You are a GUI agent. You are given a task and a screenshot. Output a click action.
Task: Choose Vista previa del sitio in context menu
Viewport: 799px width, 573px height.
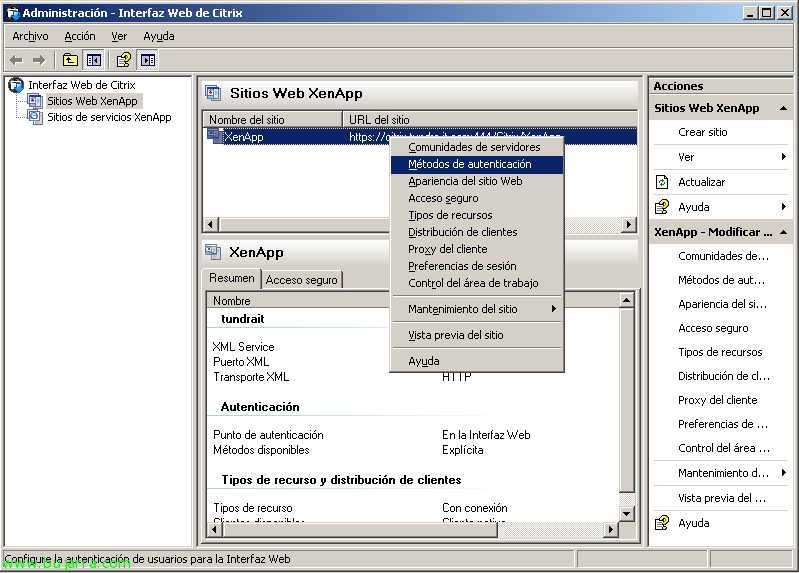[x=477, y=335]
